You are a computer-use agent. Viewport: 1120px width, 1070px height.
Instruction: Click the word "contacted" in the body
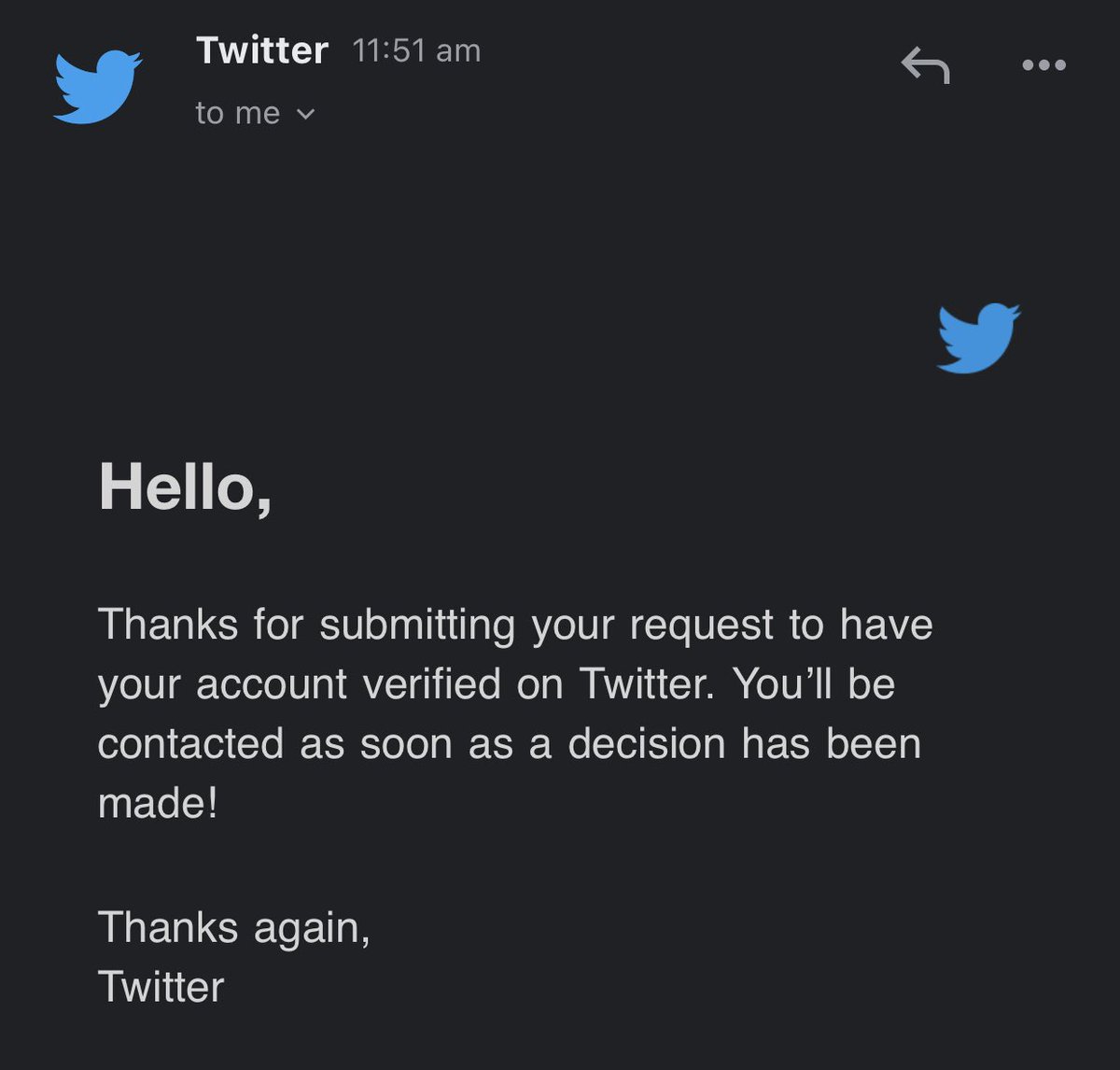coord(190,744)
